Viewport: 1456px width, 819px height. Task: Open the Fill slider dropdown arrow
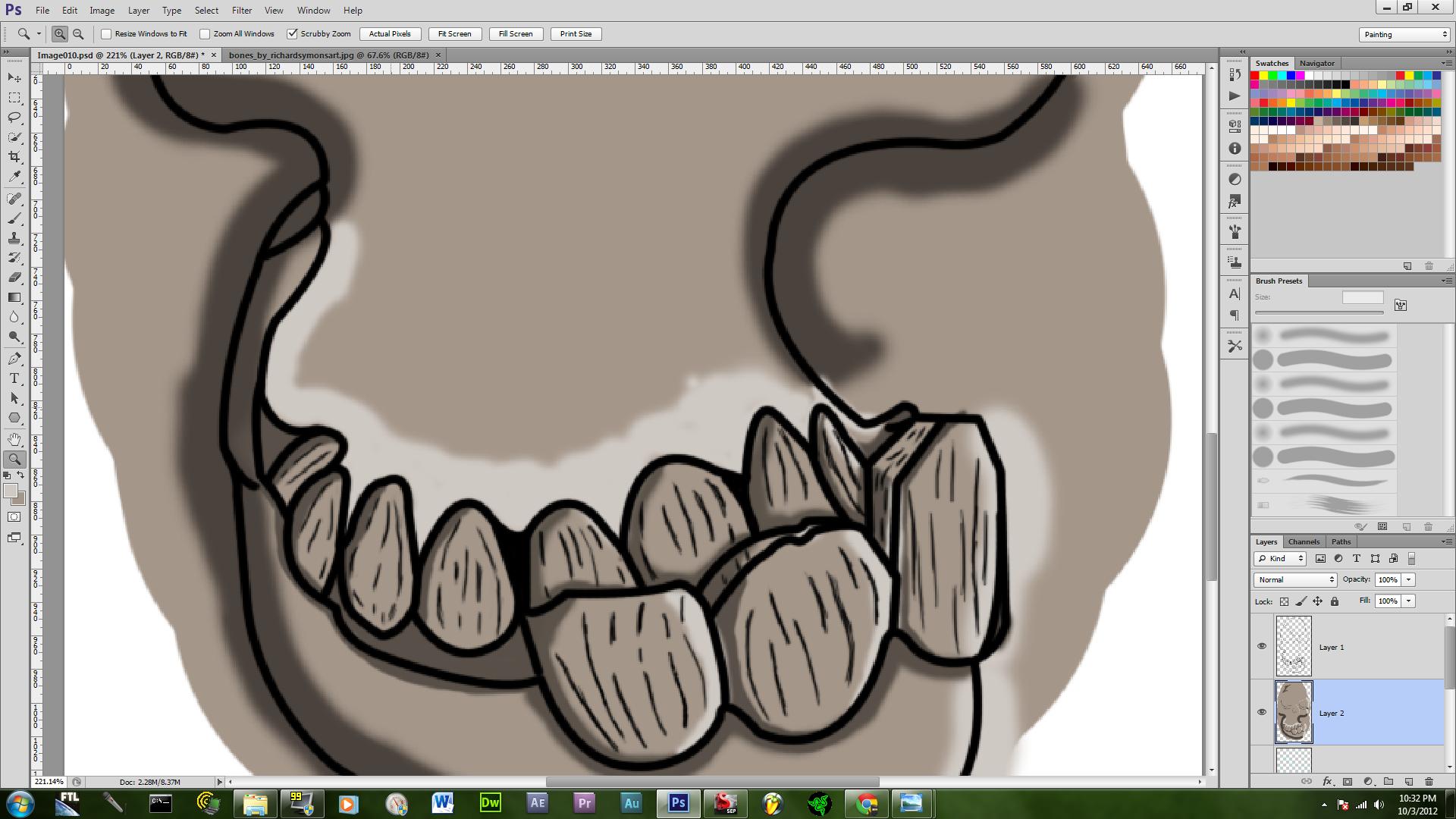point(1408,601)
